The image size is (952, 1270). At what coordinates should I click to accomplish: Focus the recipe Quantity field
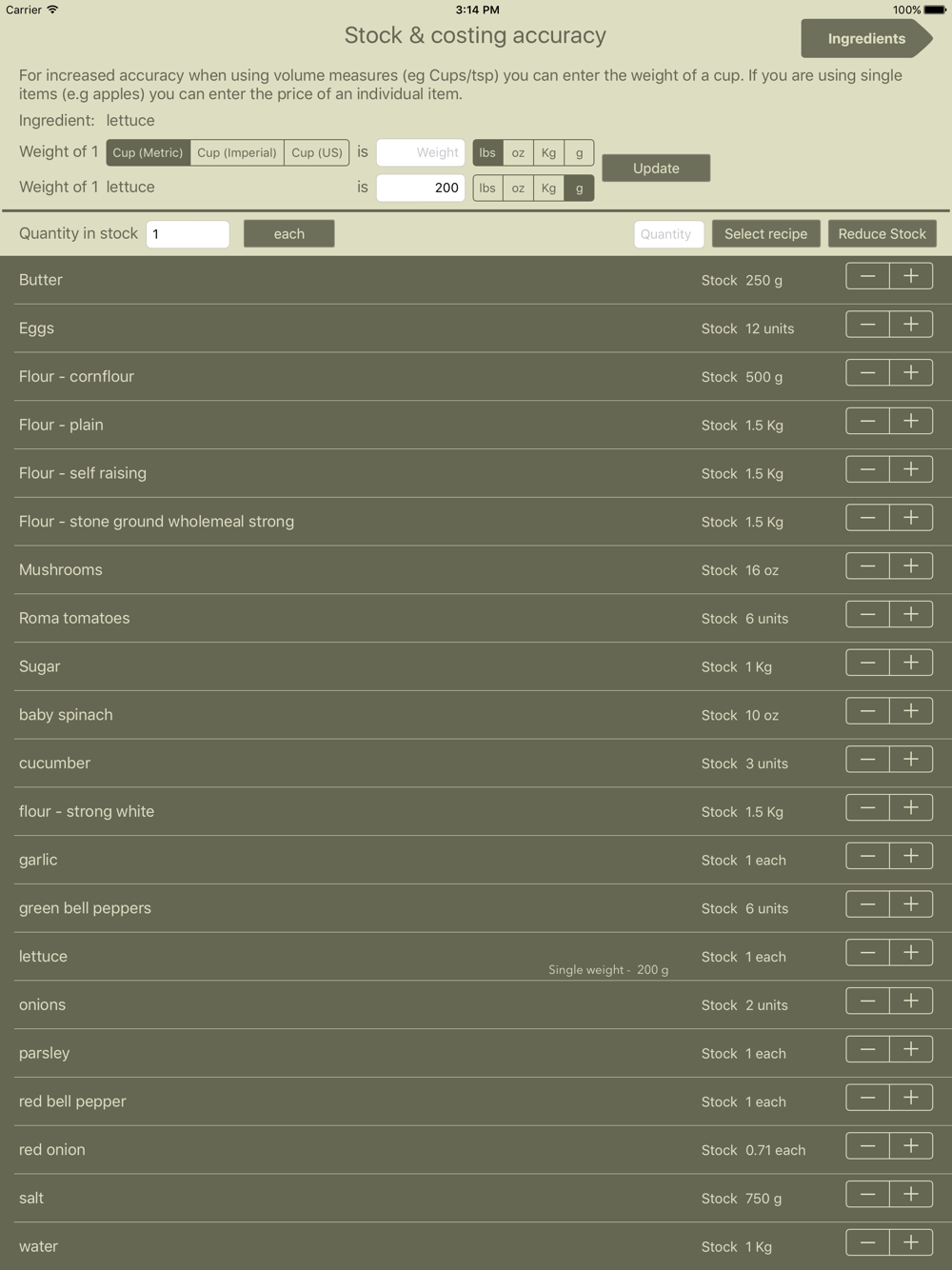[669, 234]
